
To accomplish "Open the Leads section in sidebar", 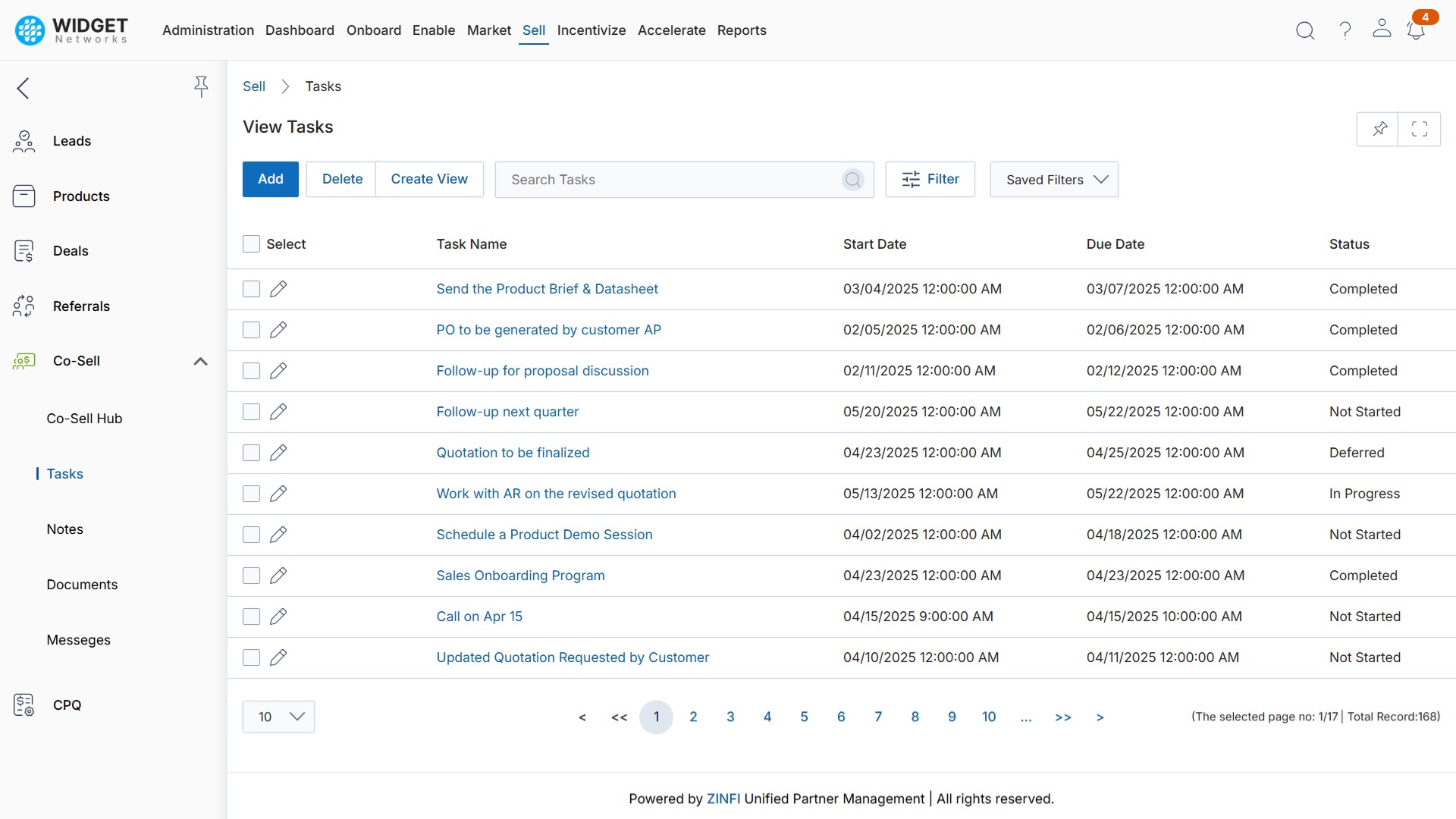I will click(72, 140).
